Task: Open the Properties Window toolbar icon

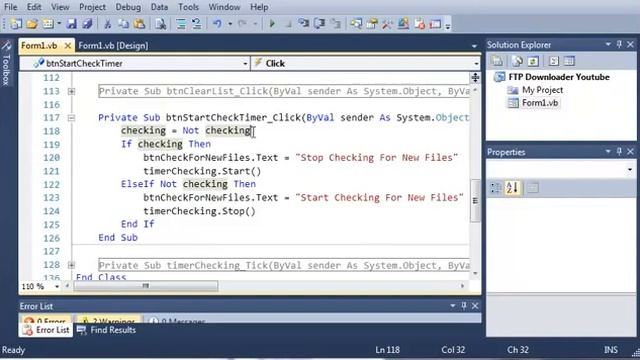Action: [372, 24]
